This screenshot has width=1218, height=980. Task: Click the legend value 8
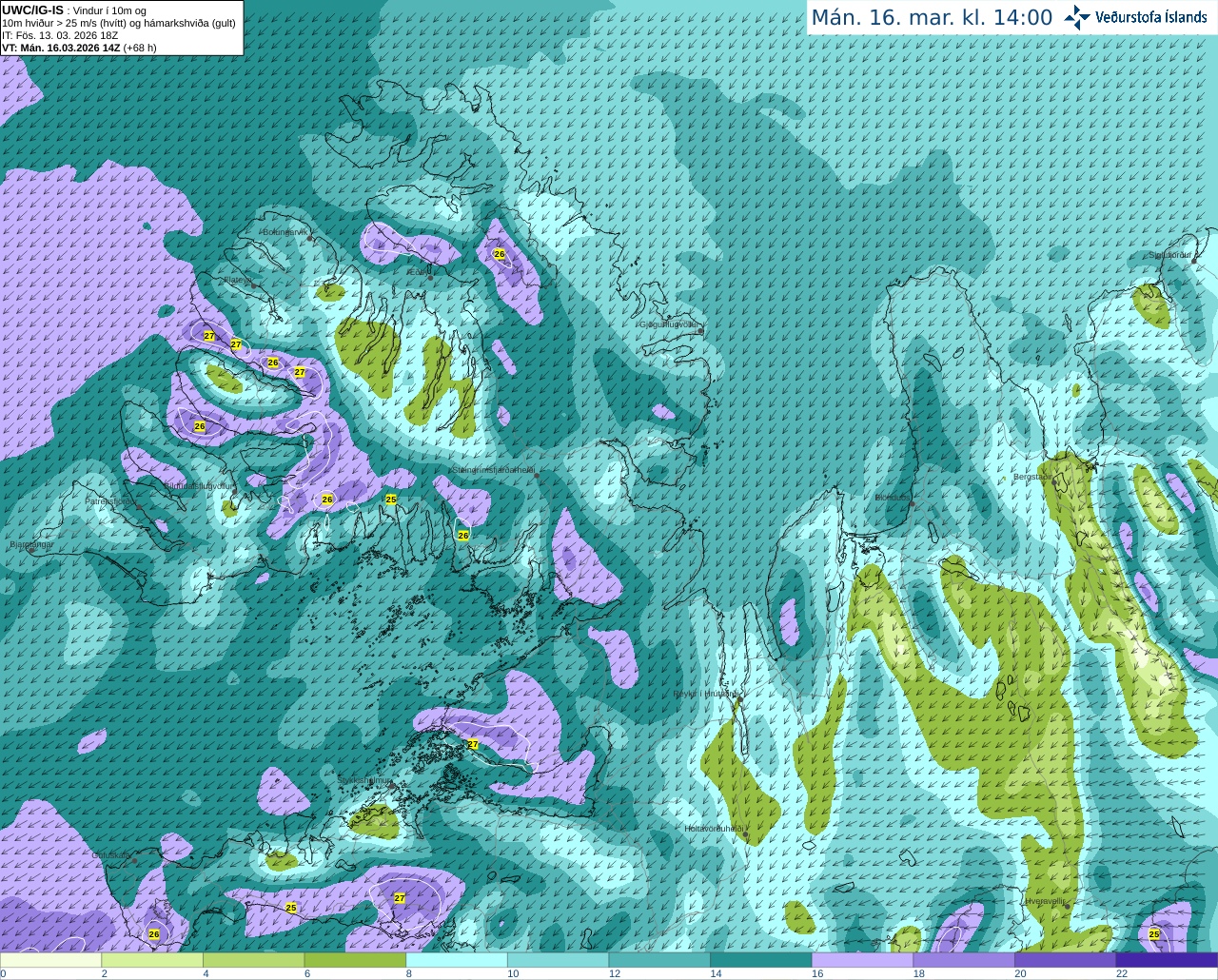(x=408, y=973)
